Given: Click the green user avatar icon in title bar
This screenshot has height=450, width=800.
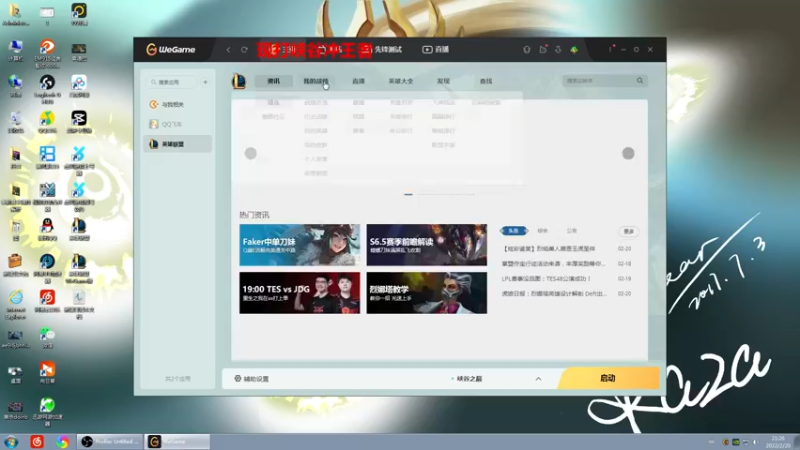Looking at the screenshot, I should [x=574, y=49].
